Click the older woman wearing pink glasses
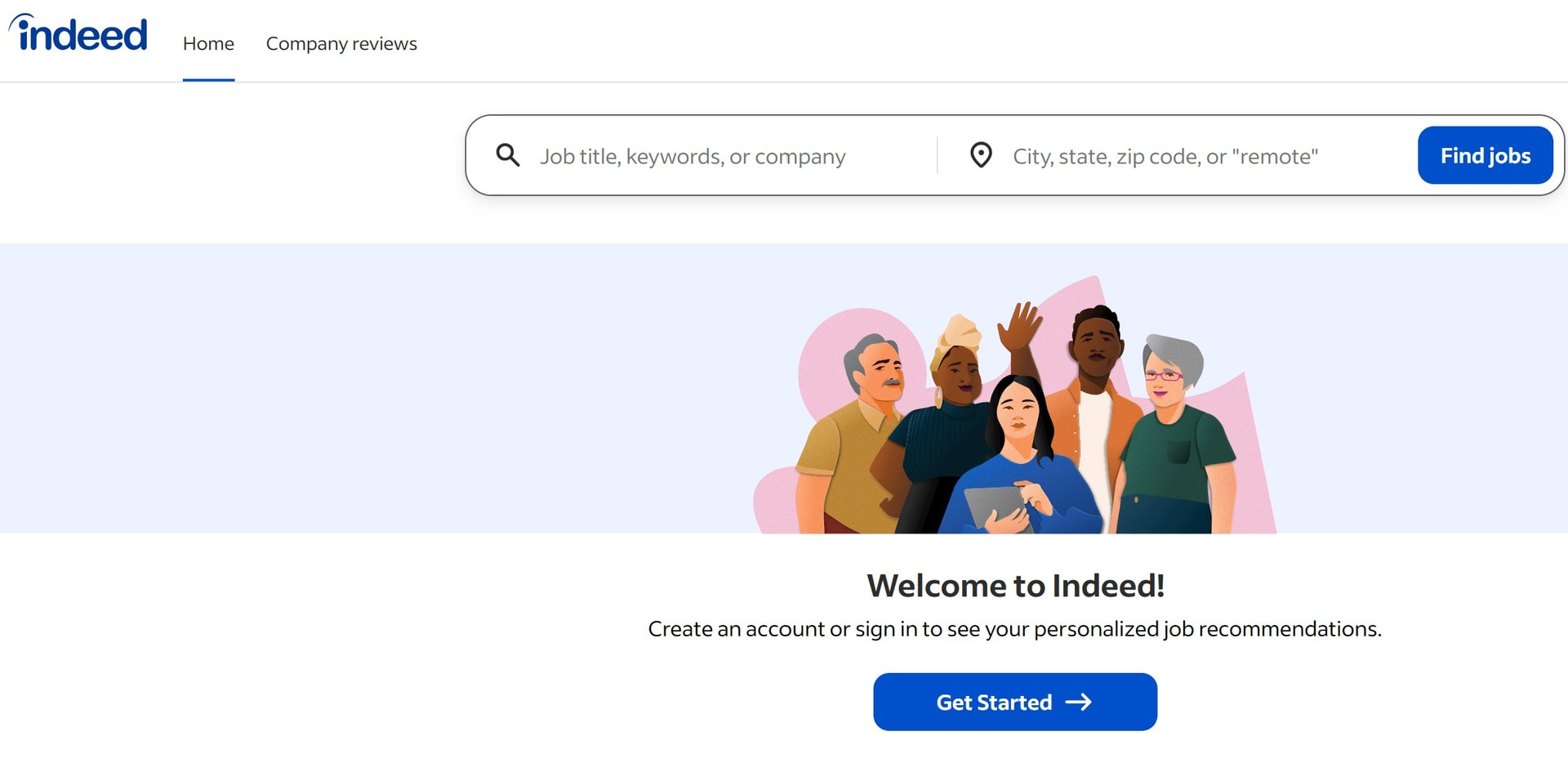The height and width of the screenshot is (763, 1568). click(x=1176, y=433)
